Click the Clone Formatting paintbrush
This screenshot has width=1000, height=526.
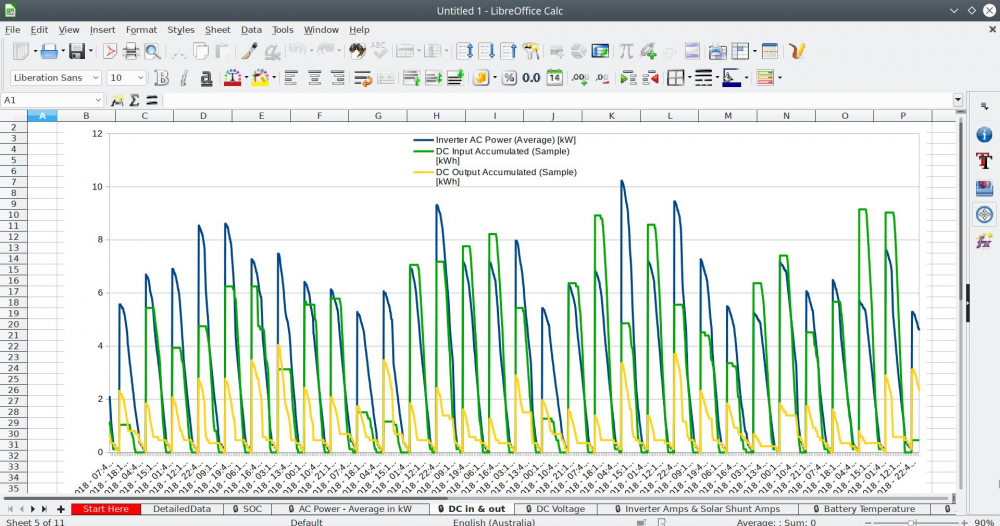249,51
